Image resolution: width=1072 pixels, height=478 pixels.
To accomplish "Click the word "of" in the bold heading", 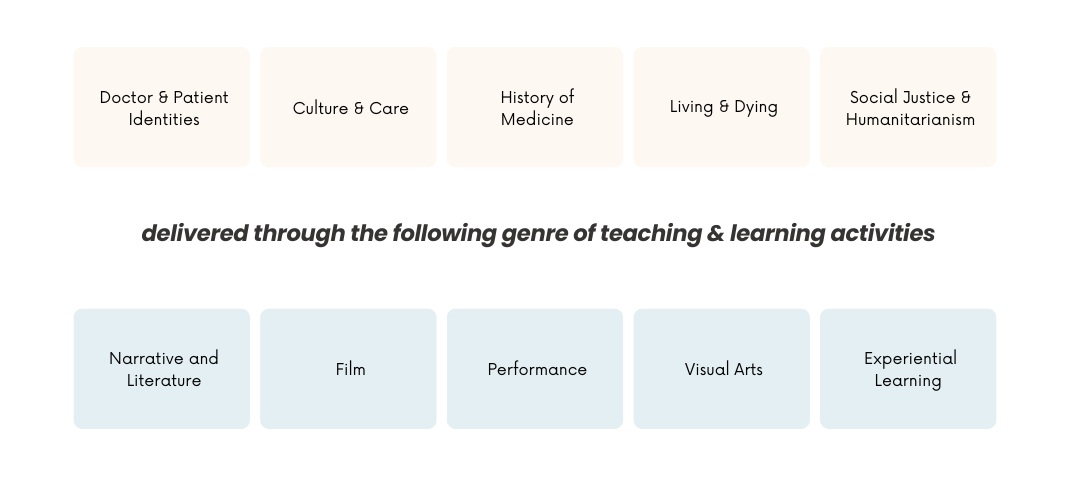I will coord(584,233).
